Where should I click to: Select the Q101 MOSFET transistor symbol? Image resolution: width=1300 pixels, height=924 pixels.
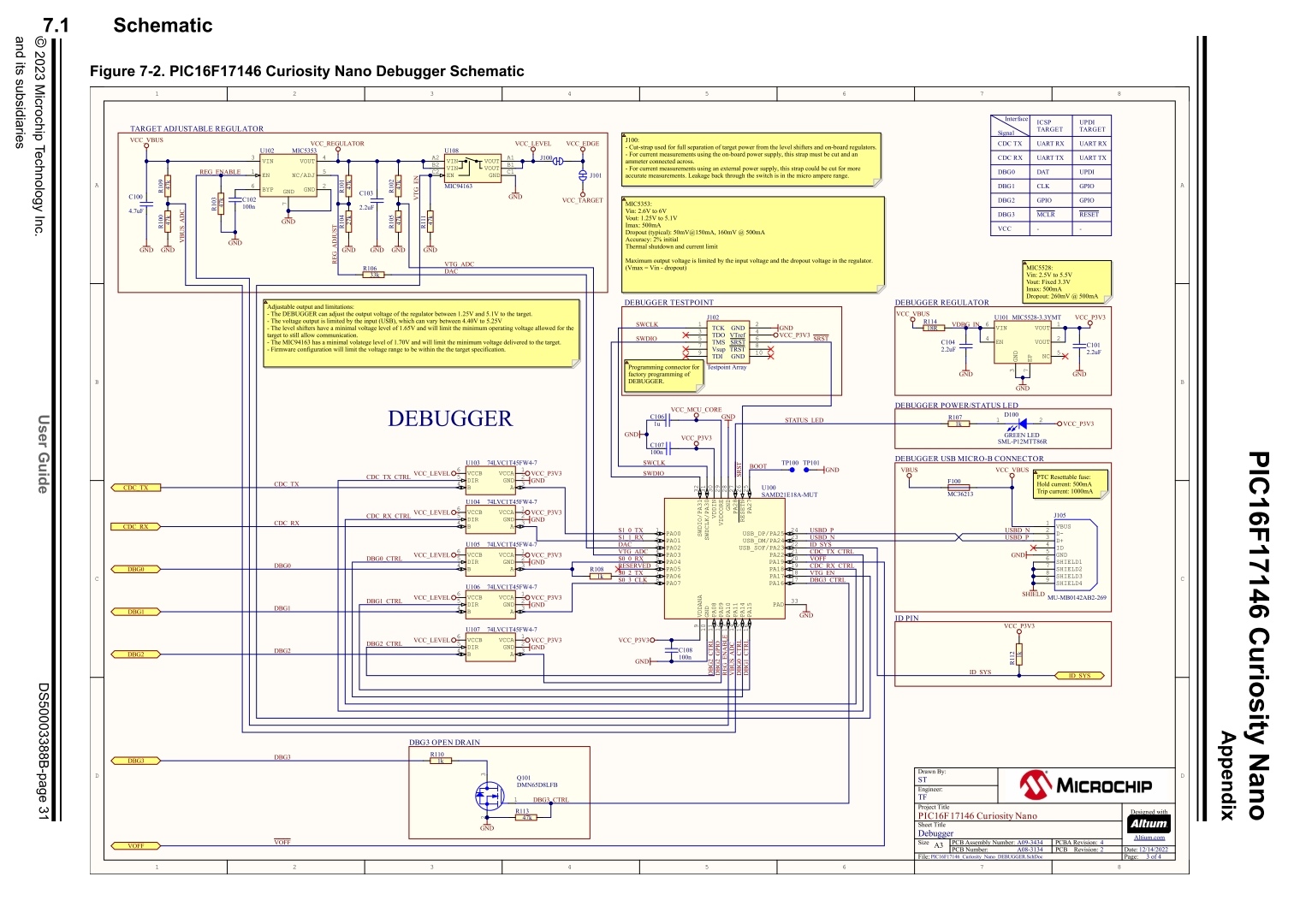coord(486,797)
